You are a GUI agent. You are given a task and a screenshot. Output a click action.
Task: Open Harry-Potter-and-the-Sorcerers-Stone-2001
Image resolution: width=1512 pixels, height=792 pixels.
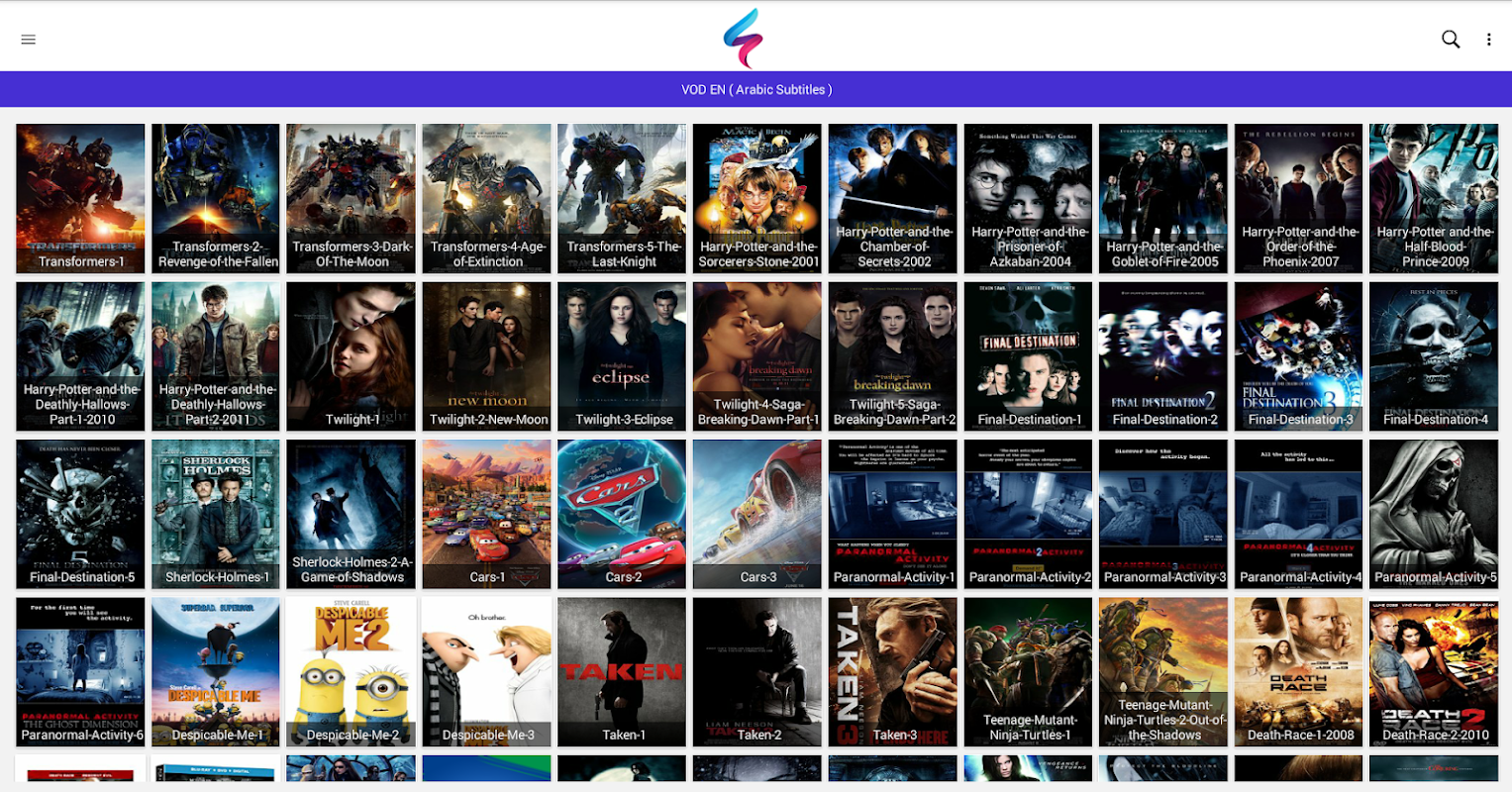click(x=757, y=198)
